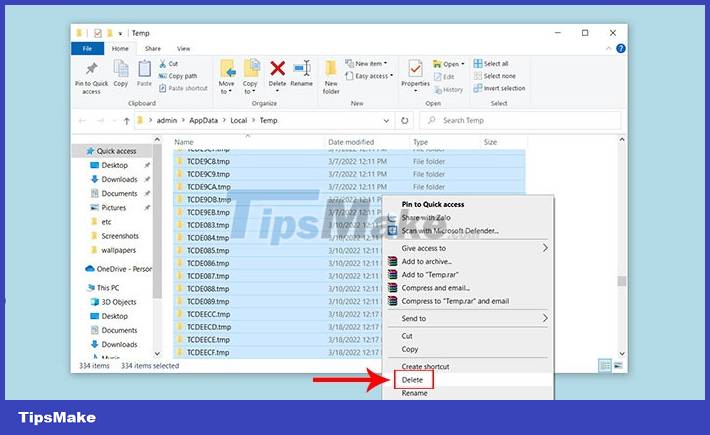Viewport: 710px width, 435px height.
Task: Select the Home ribbon tab
Action: pos(120,48)
